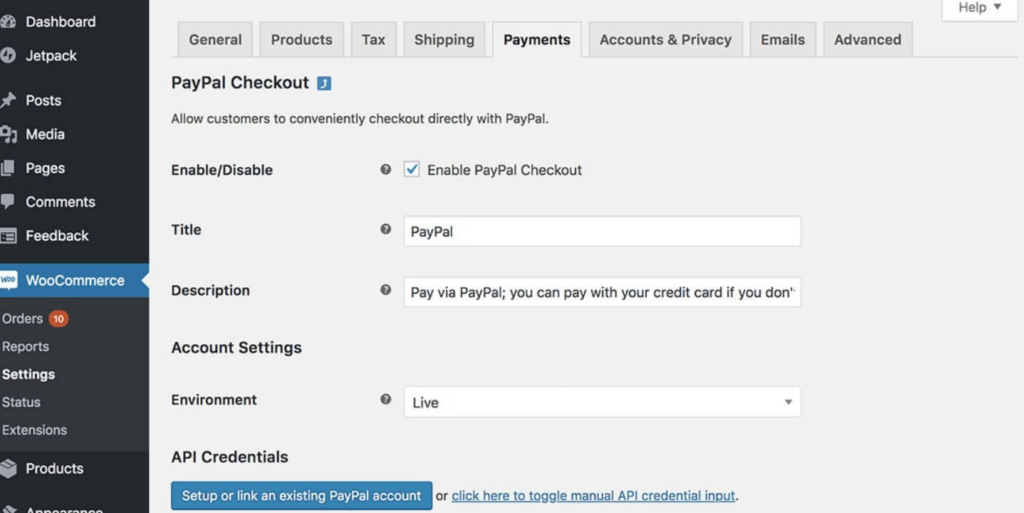Viewport: 1024px width, 513px height.
Task: Click the Title text field containing PayPal
Action: [602, 231]
